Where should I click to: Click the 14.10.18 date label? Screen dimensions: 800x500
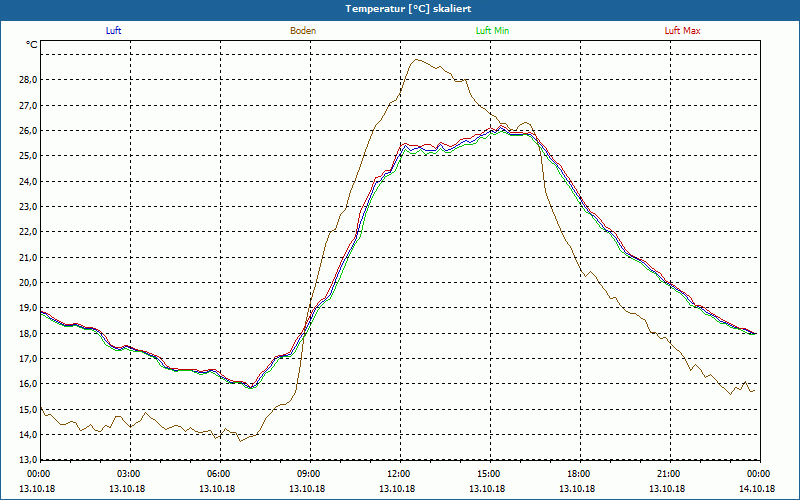click(757, 488)
